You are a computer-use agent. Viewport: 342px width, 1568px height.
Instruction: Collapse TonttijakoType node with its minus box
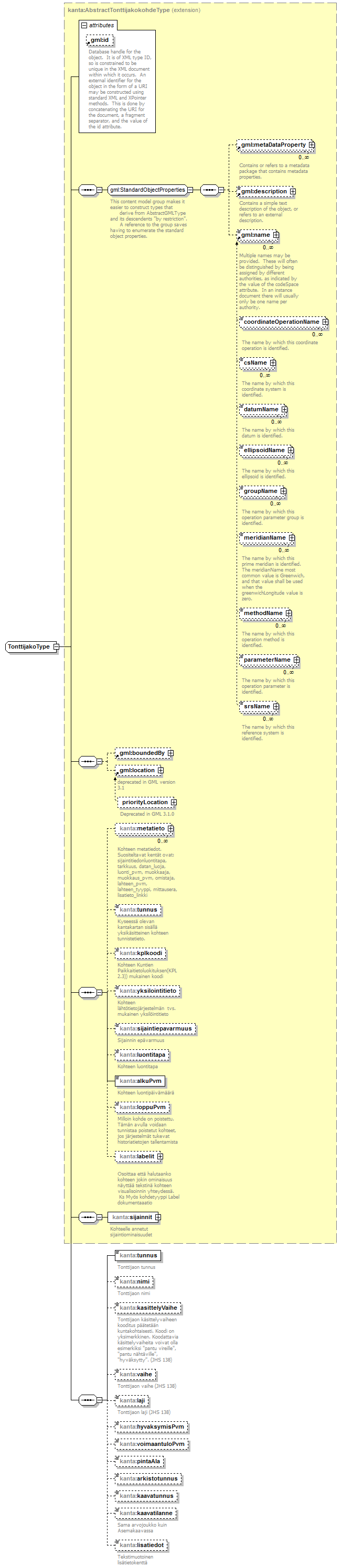click(56, 646)
